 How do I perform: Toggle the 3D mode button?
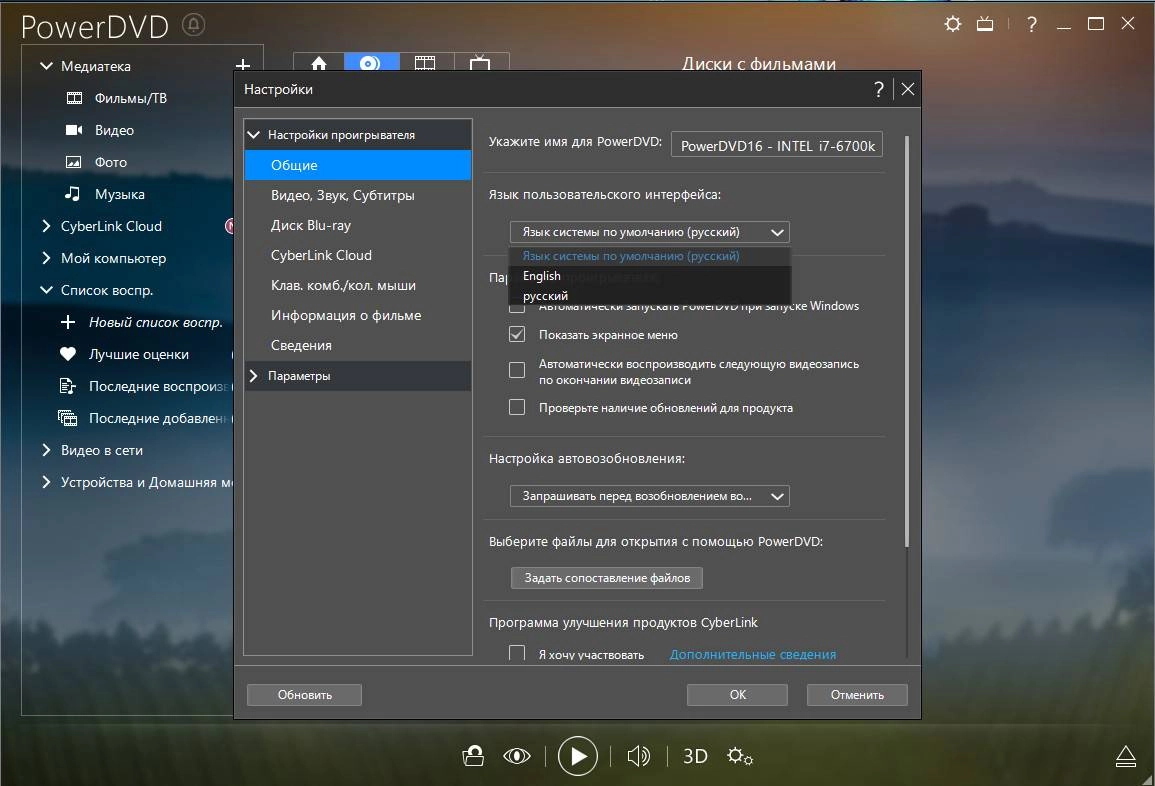(x=695, y=756)
